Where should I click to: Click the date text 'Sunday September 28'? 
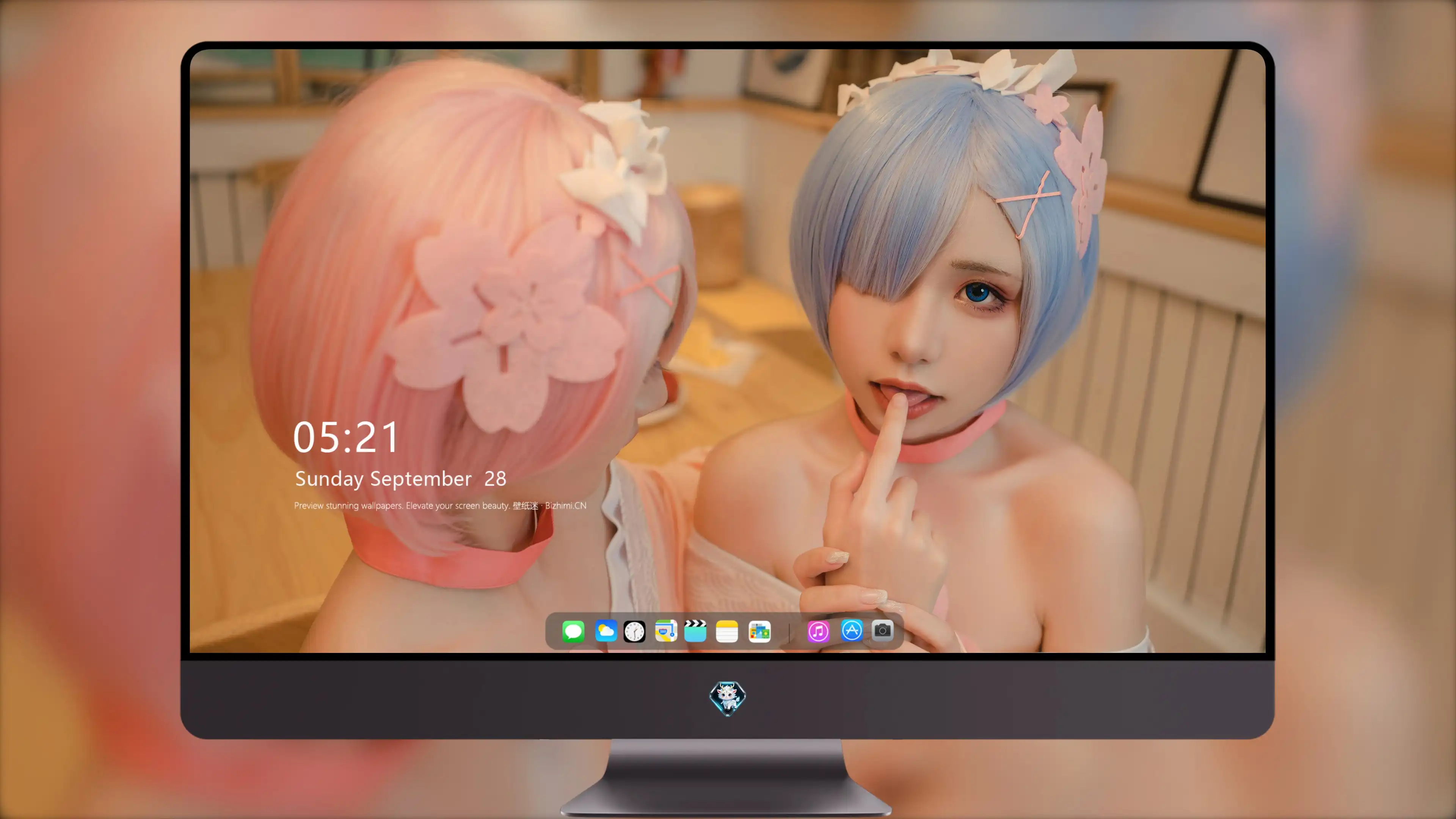point(401,479)
